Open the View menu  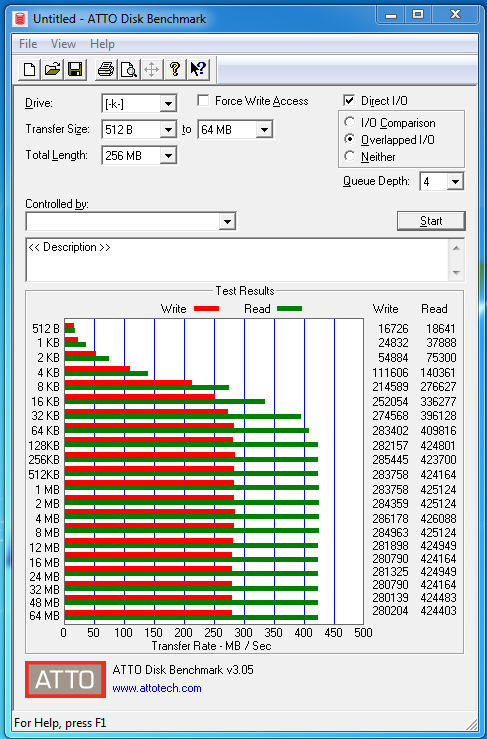(63, 44)
